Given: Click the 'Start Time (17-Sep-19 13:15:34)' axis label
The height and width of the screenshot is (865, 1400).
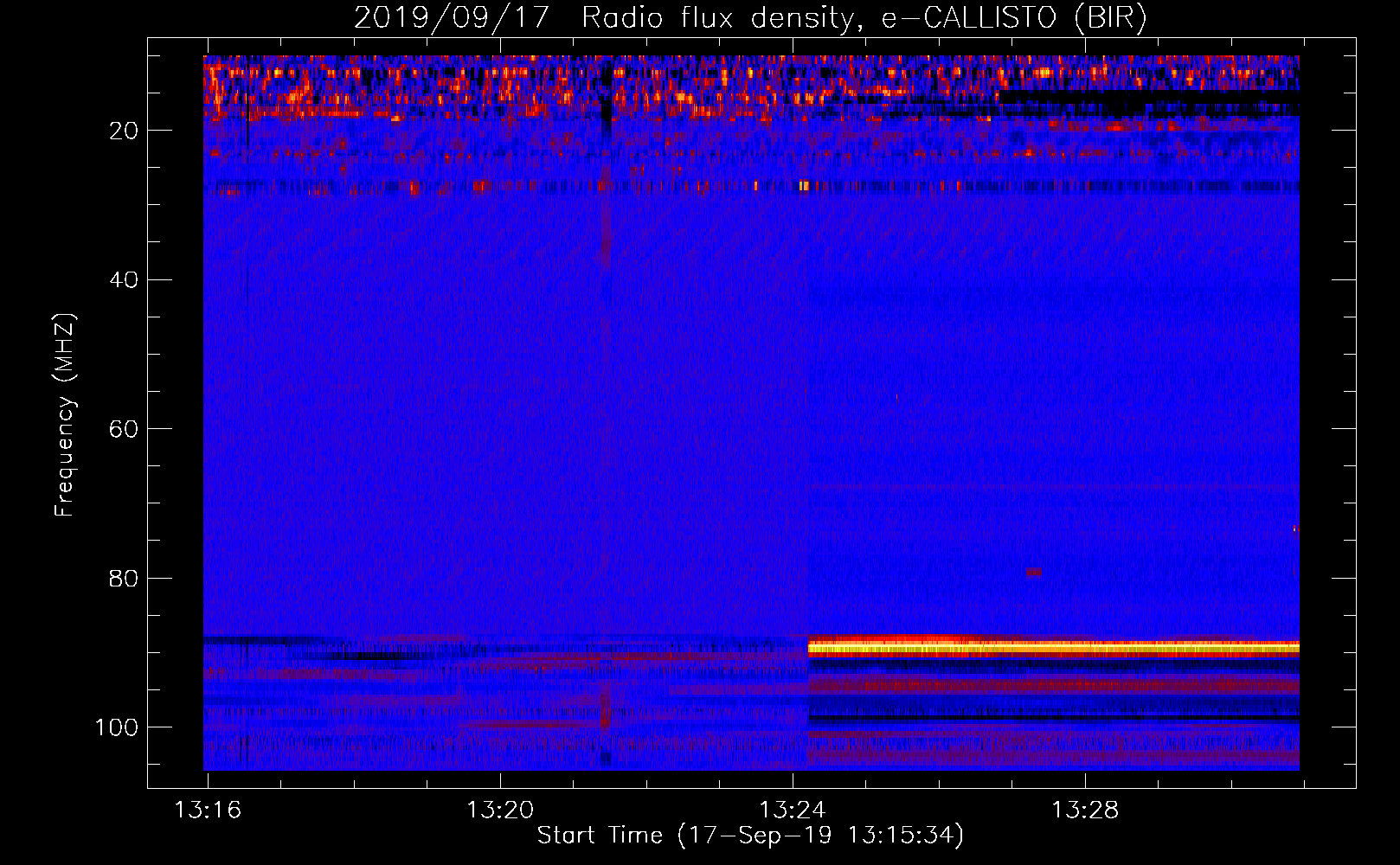Looking at the screenshot, I should point(750,836).
